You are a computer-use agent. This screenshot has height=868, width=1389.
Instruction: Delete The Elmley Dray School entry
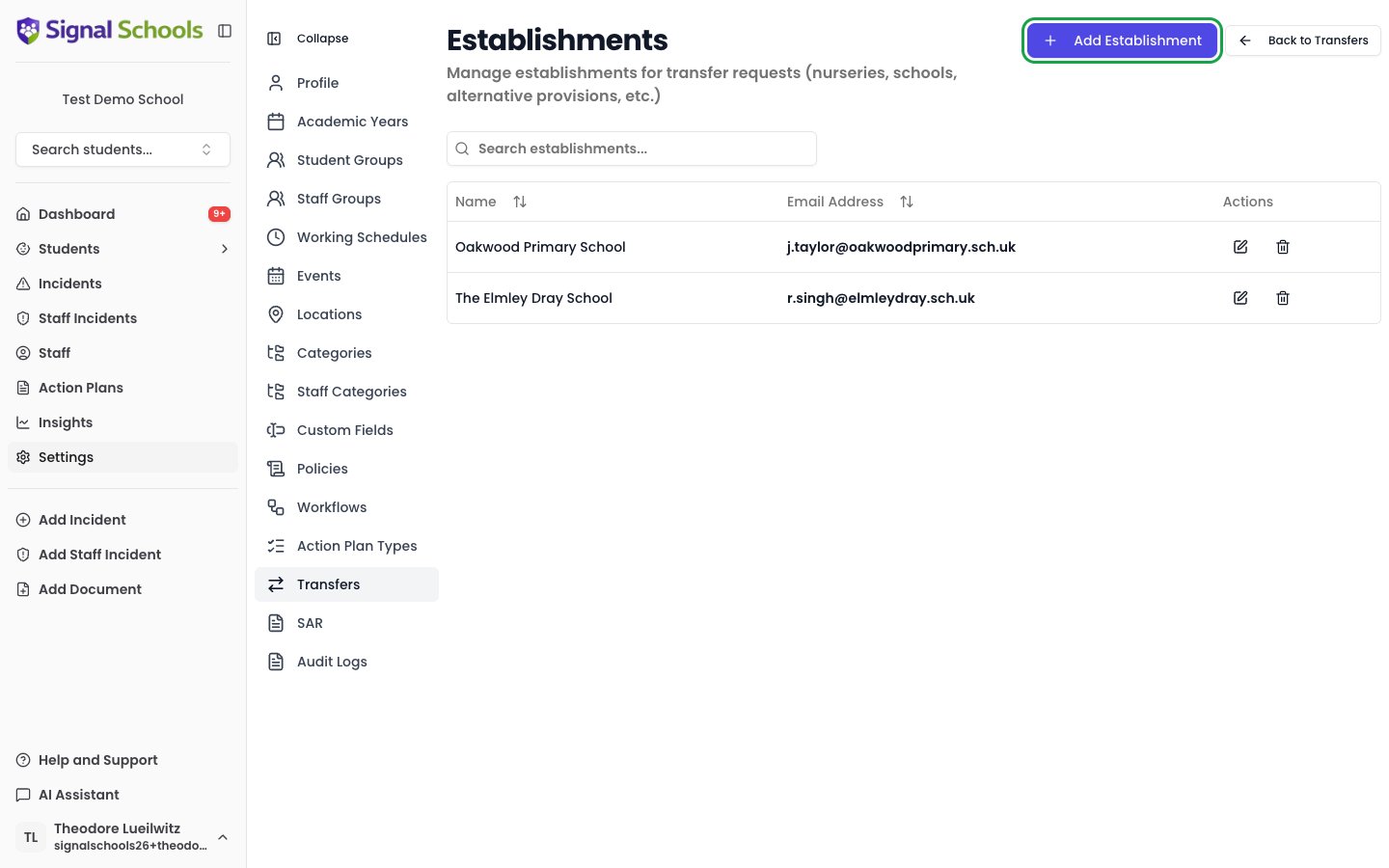[x=1283, y=298]
